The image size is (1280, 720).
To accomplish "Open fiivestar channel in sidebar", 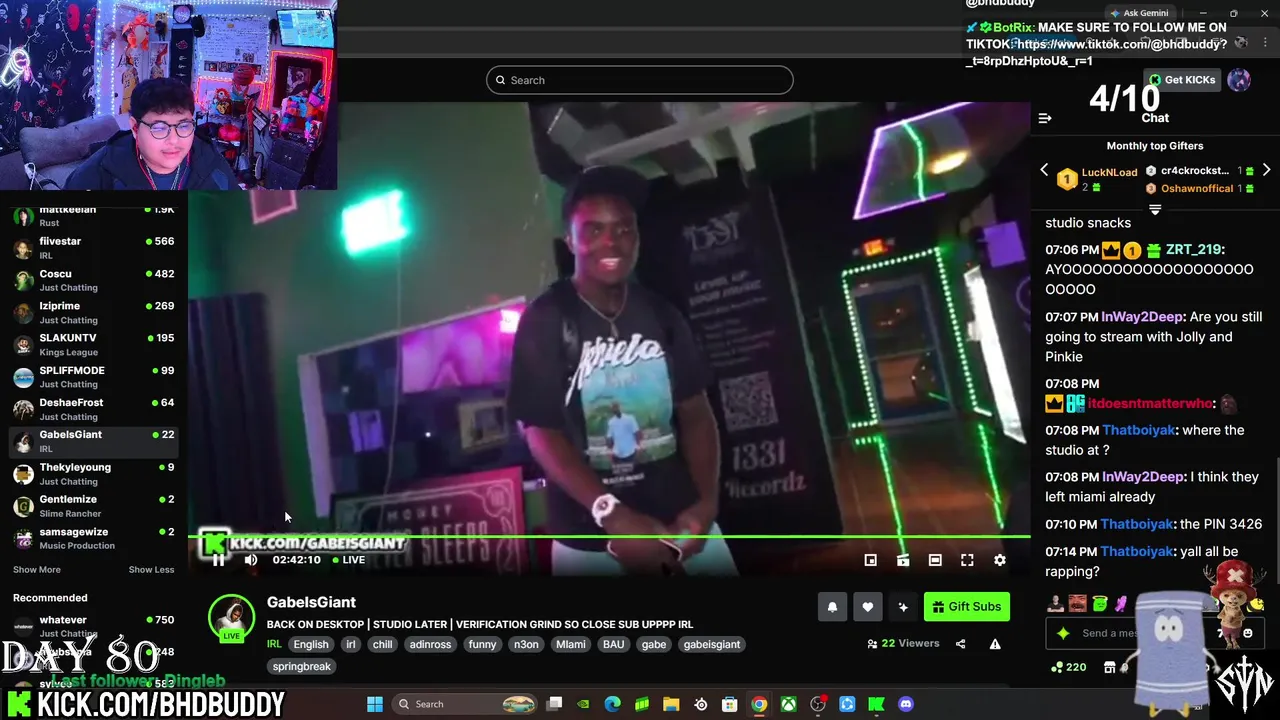I will coord(93,248).
